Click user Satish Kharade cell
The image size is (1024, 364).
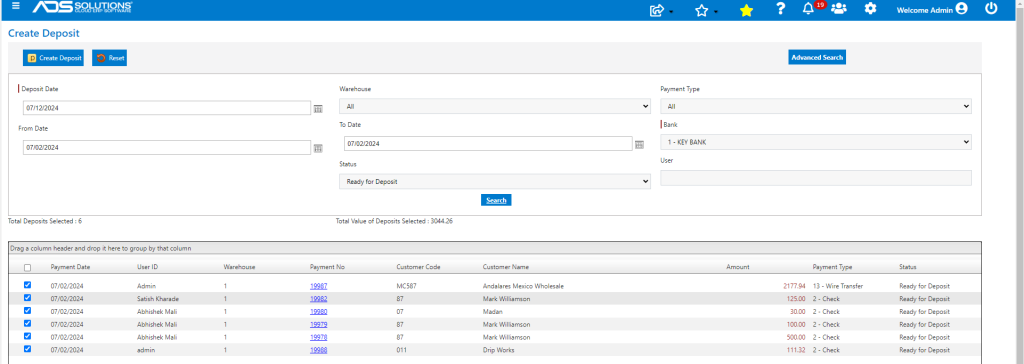[x=158, y=299]
